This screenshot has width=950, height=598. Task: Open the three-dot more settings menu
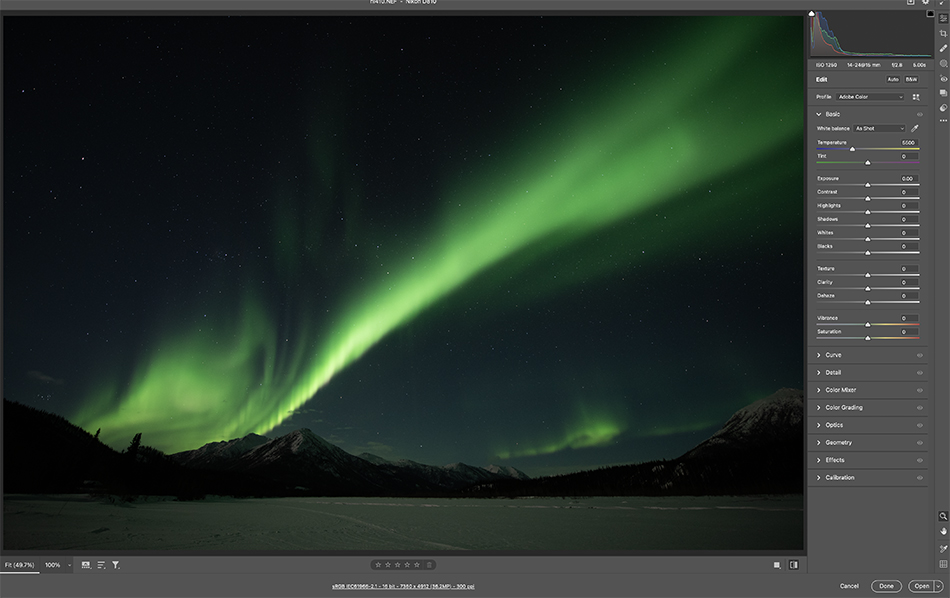943,121
